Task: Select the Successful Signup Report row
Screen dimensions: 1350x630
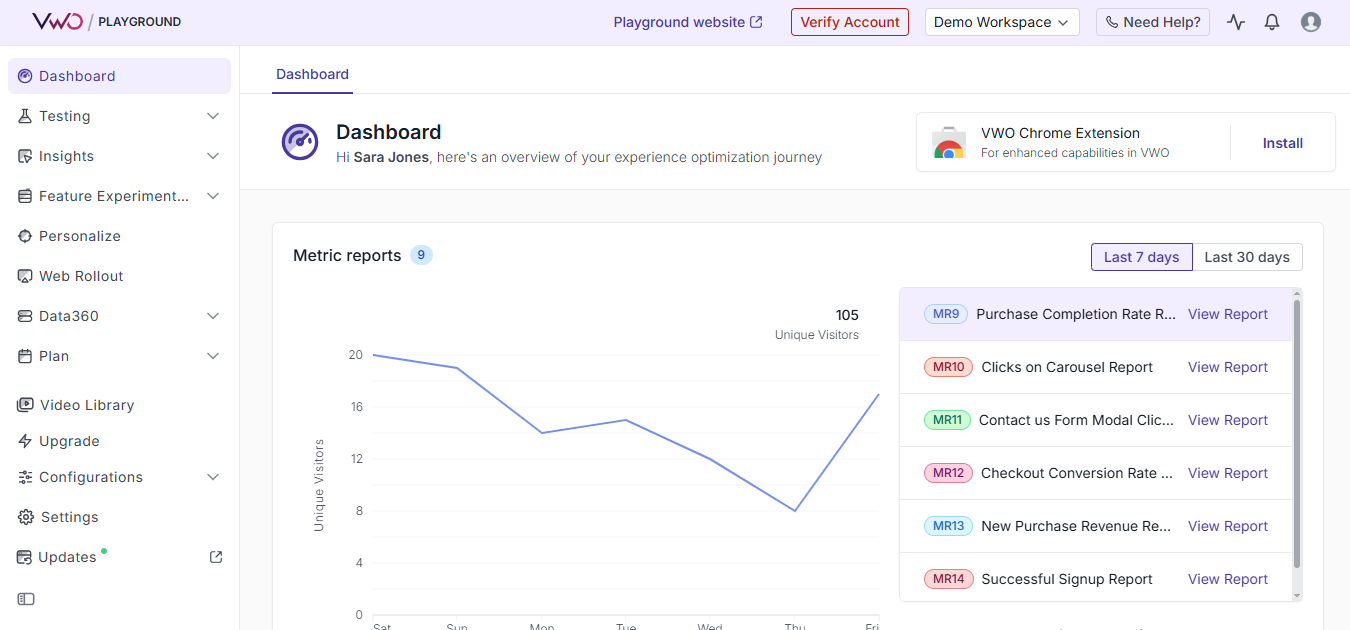Action: (x=1096, y=579)
